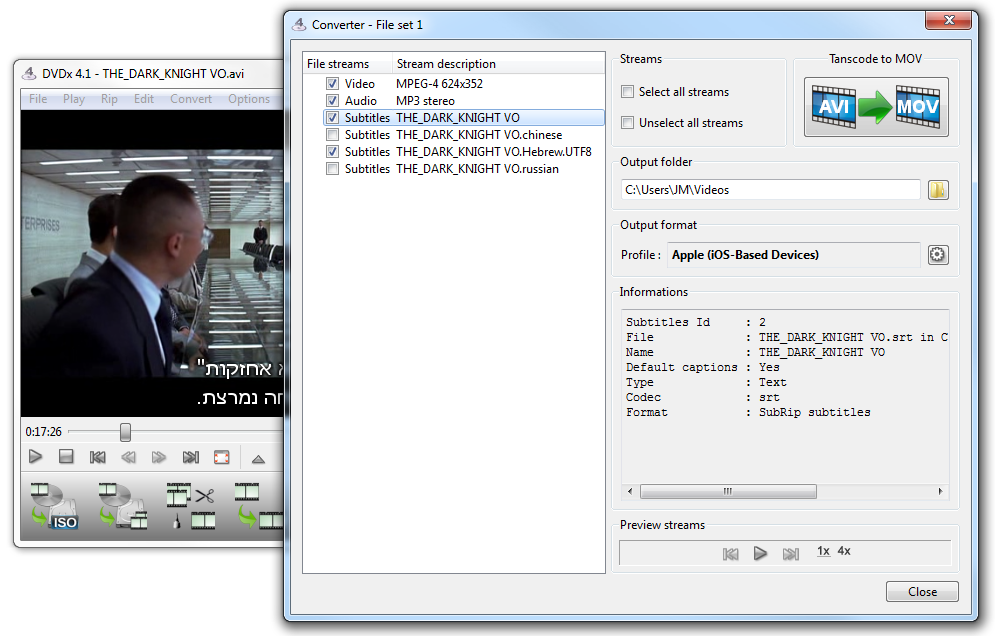Image resolution: width=995 pixels, height=636 pixels.
Task: Browse output folder with folder icon
Action: coord(938,190)
